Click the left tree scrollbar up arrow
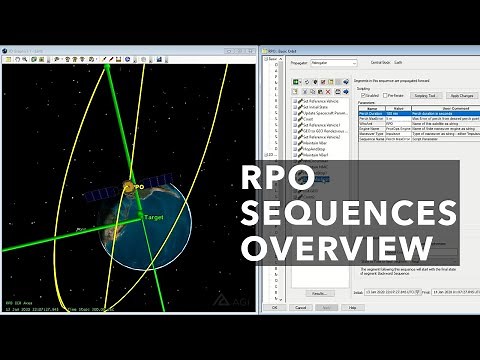This screenshot has height=360, width=480. [281, 59]
